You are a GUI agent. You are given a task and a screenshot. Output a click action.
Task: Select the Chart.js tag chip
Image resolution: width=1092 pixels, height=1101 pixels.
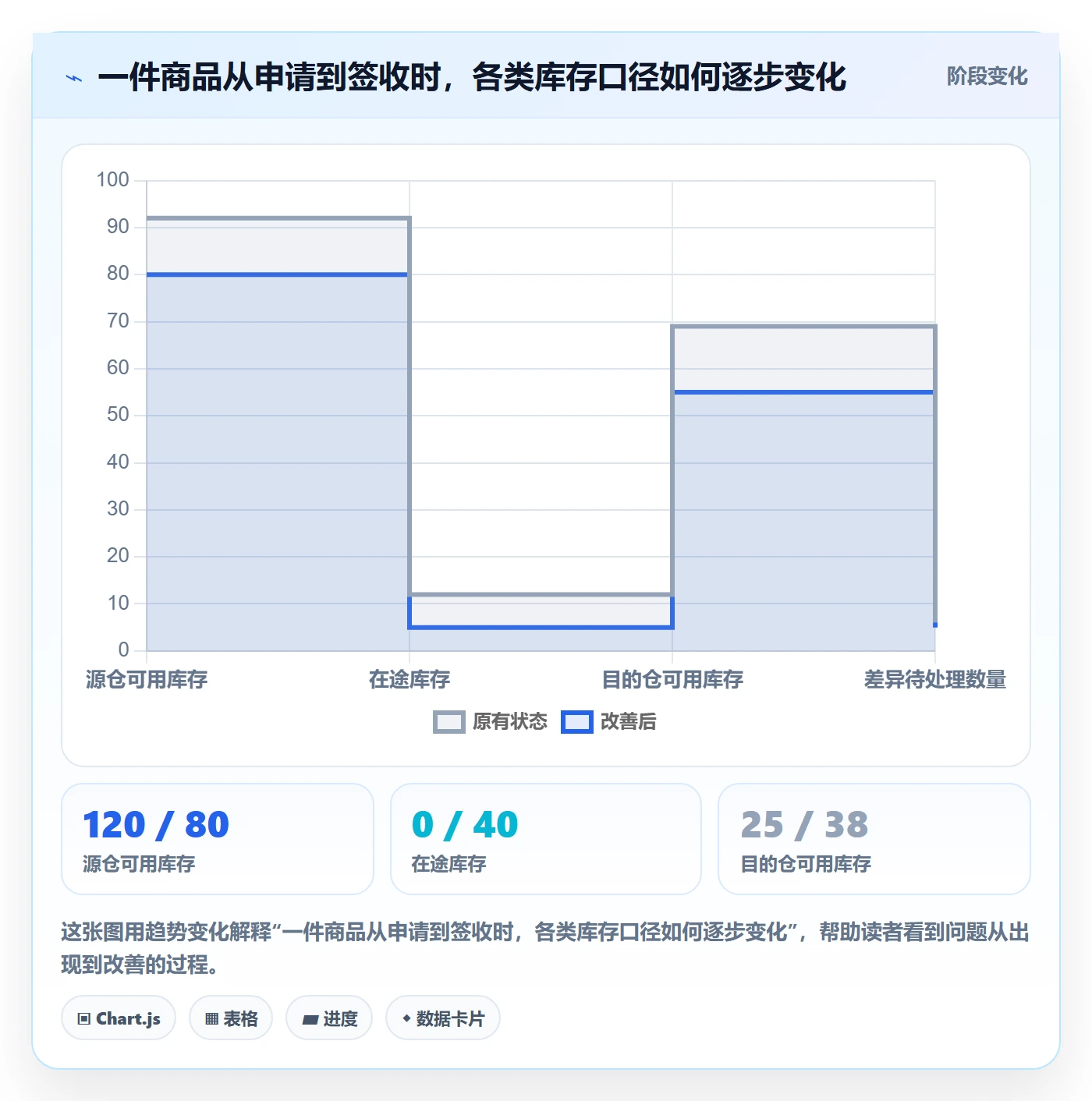(x=119, y=1018)
